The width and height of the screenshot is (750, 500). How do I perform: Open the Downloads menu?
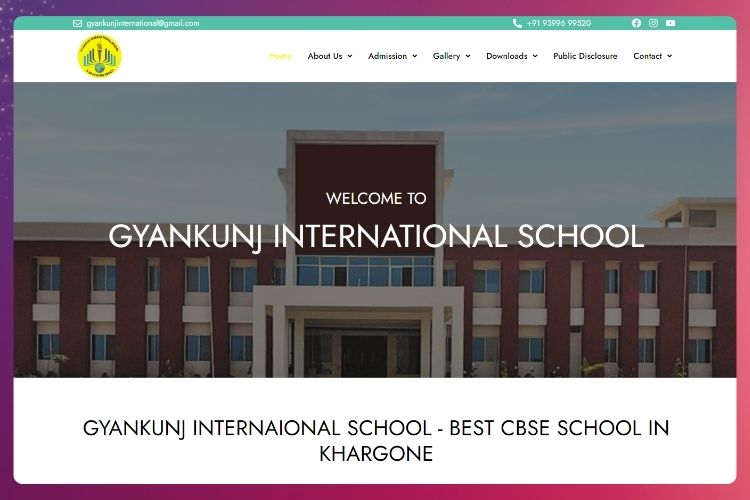click(x=507, y=56)
